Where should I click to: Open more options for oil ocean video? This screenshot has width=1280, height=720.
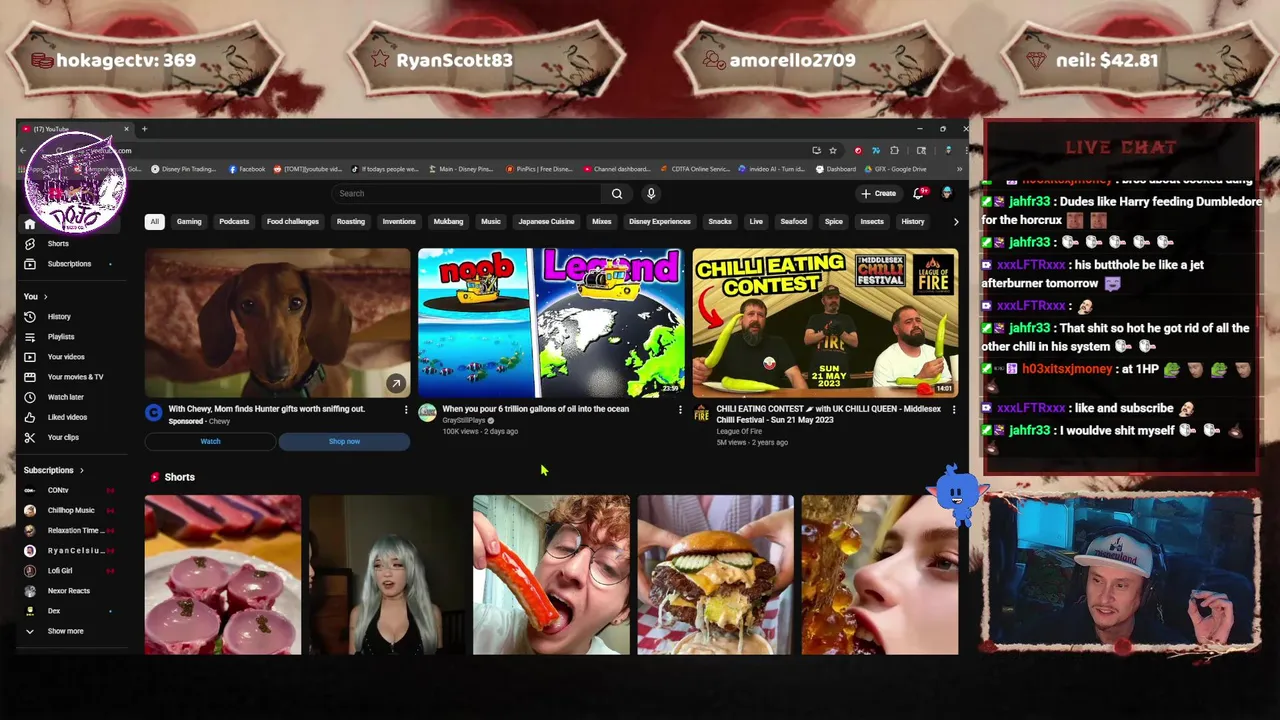(x=680, y=409)
